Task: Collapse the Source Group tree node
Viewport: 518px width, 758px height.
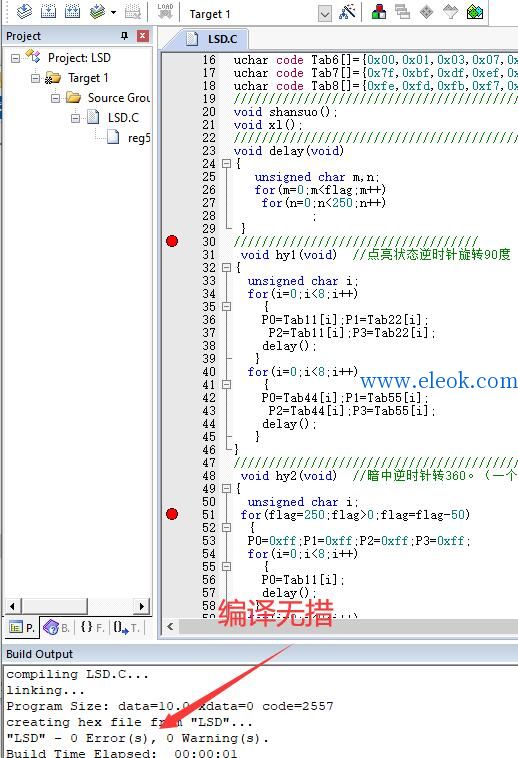Action: 56,98
